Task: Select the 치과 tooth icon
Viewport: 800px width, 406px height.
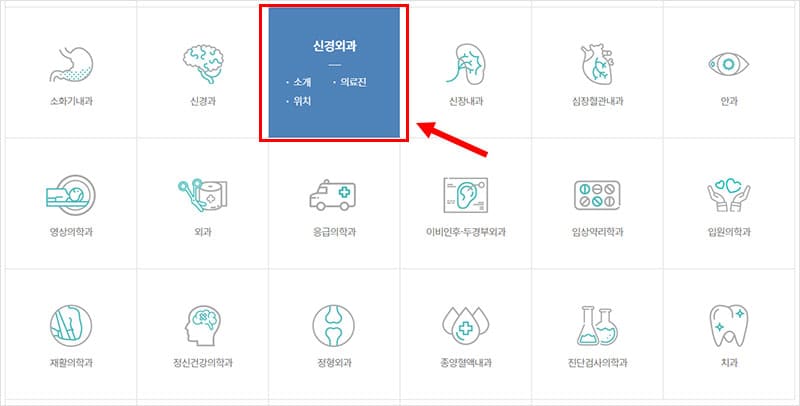Action: [x=729, y=326]
